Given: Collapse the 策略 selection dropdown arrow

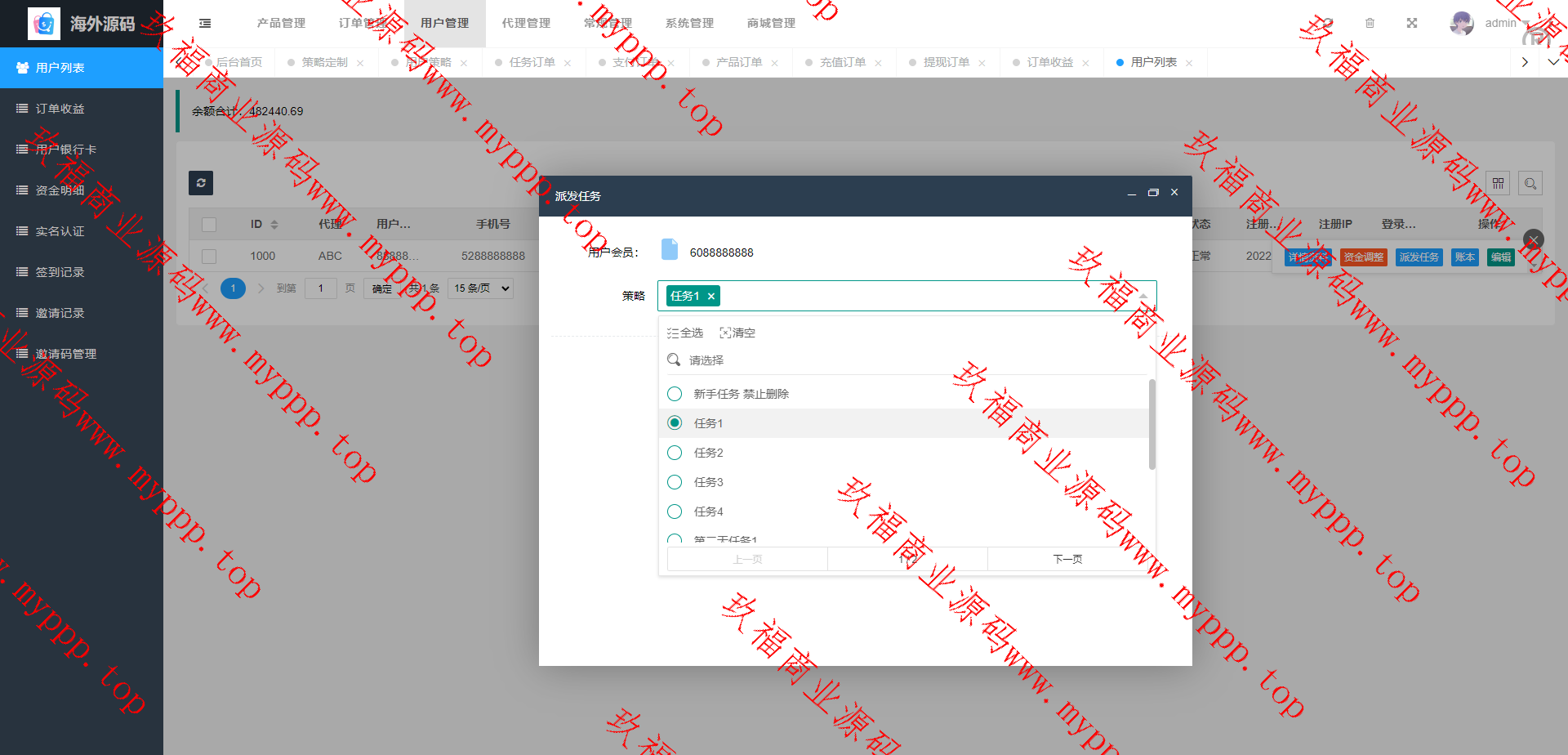Looking at the screenshot, I should click(x=1143, y=296).
